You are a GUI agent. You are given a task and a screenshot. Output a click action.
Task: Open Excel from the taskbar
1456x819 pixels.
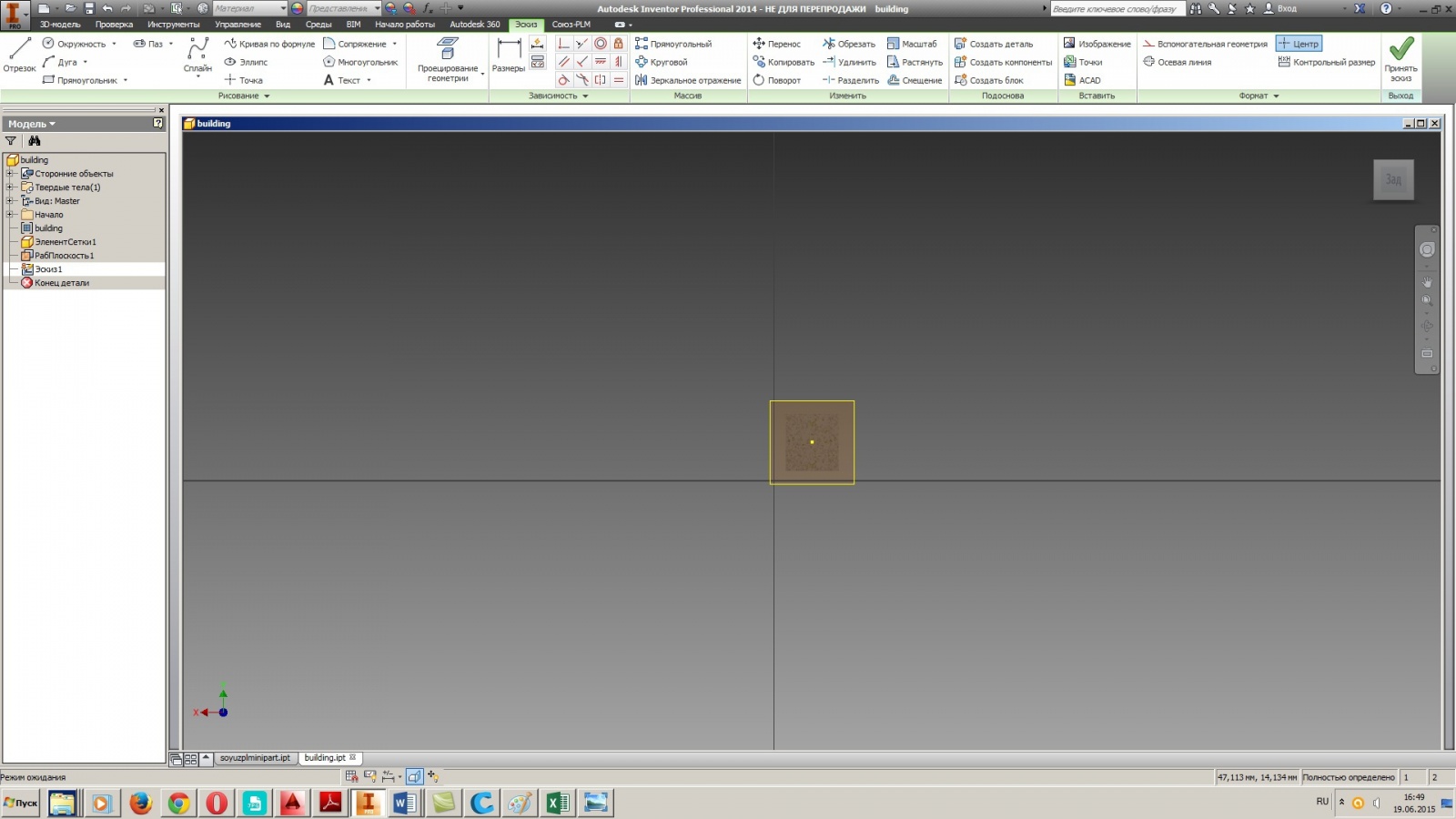point(558,803)
